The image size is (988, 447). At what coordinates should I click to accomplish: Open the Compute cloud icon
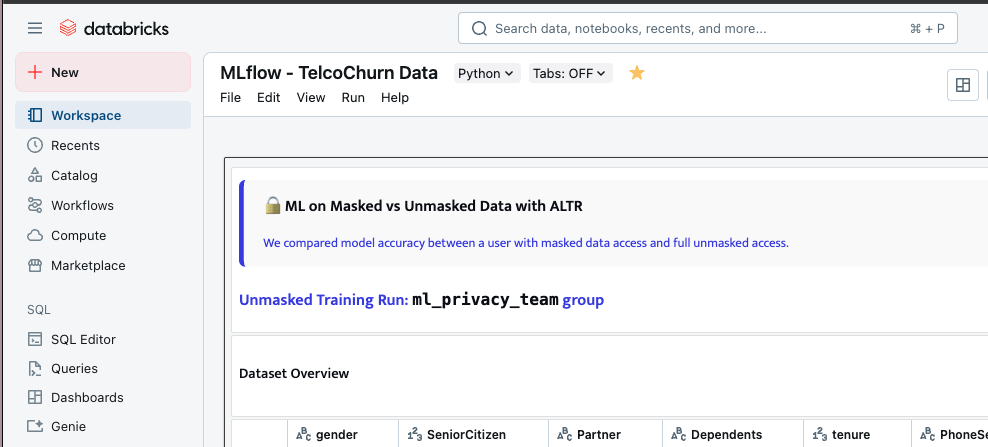pos(36,235)
